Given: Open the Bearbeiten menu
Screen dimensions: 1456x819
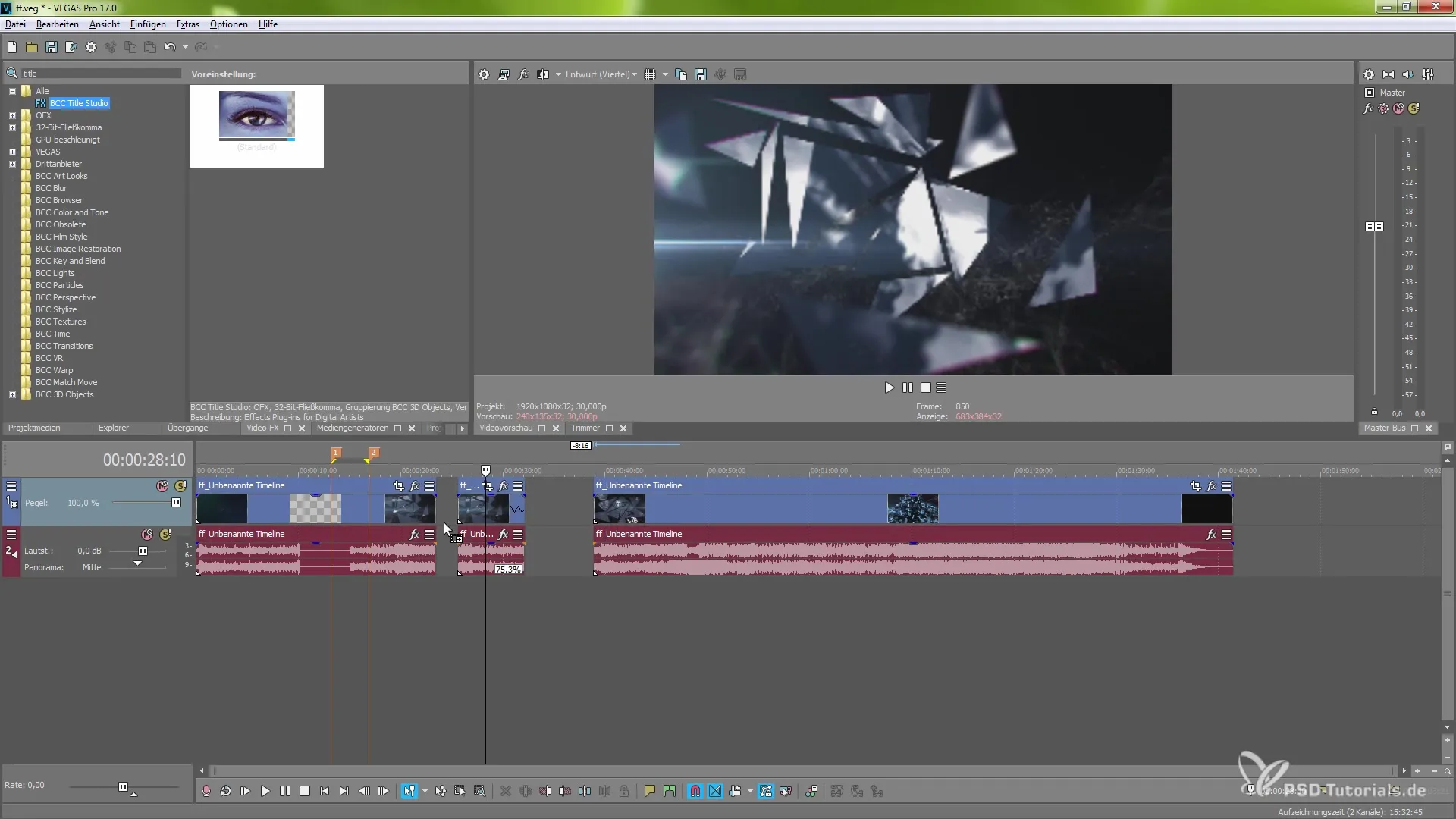Looking at the screenshot, I should pyautogui.click(x=58, y=24).
